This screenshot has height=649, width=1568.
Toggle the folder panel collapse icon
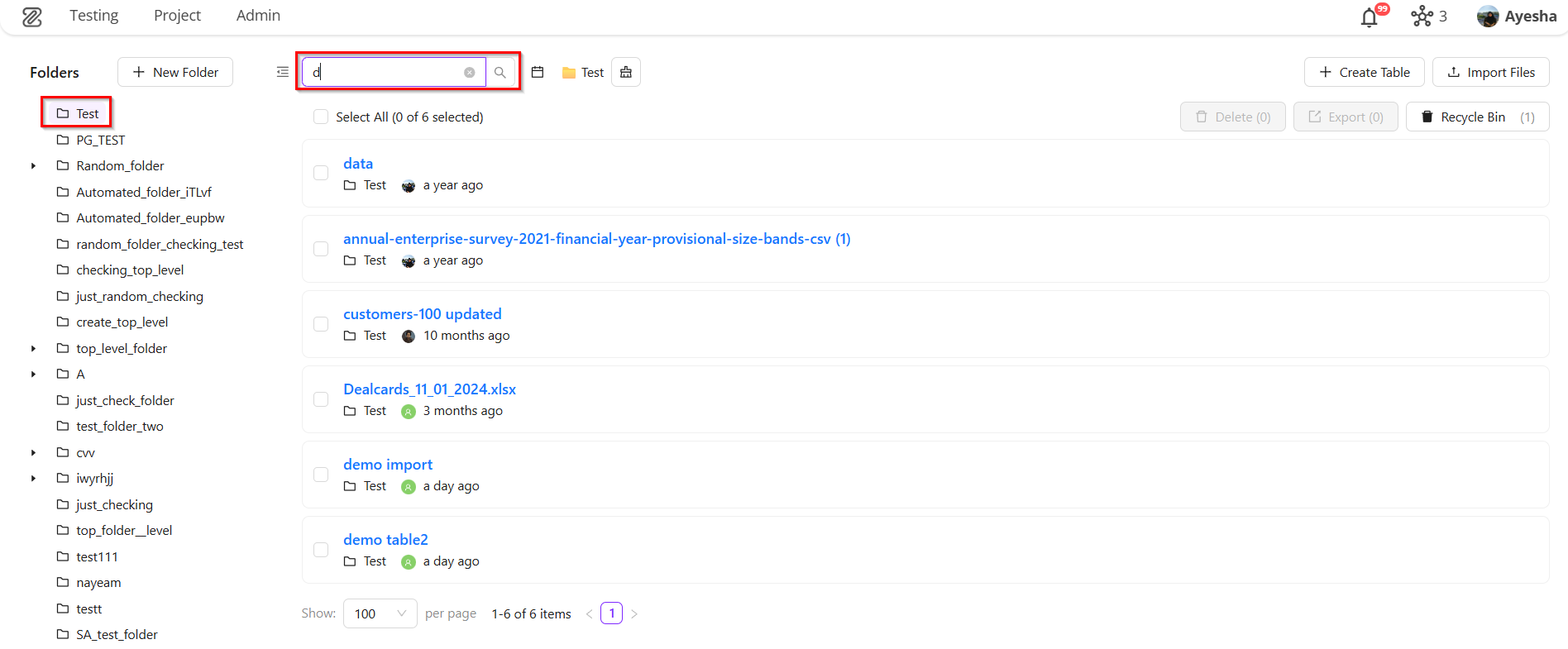(x=283, y=73)
